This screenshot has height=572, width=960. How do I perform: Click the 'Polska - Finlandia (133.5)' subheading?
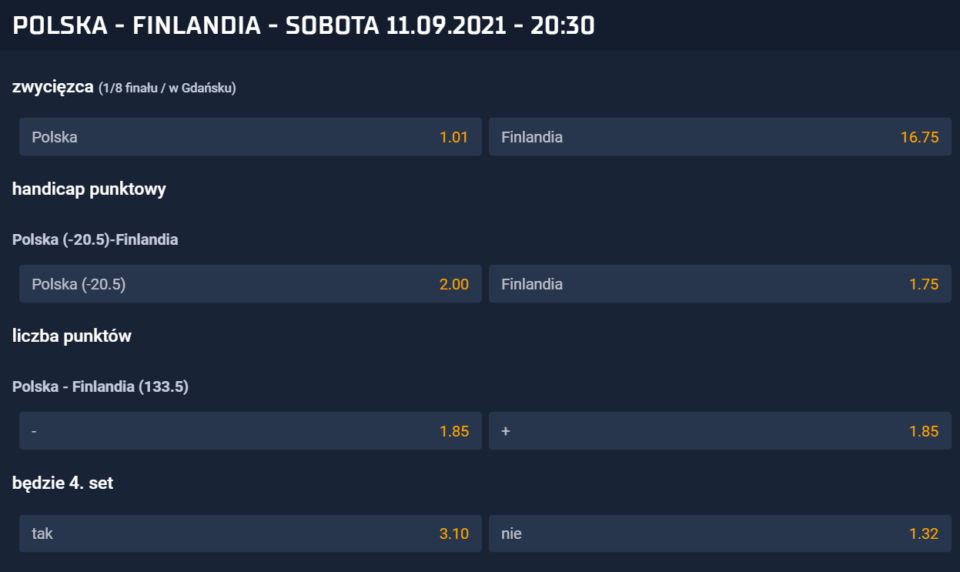click(100, 386)
